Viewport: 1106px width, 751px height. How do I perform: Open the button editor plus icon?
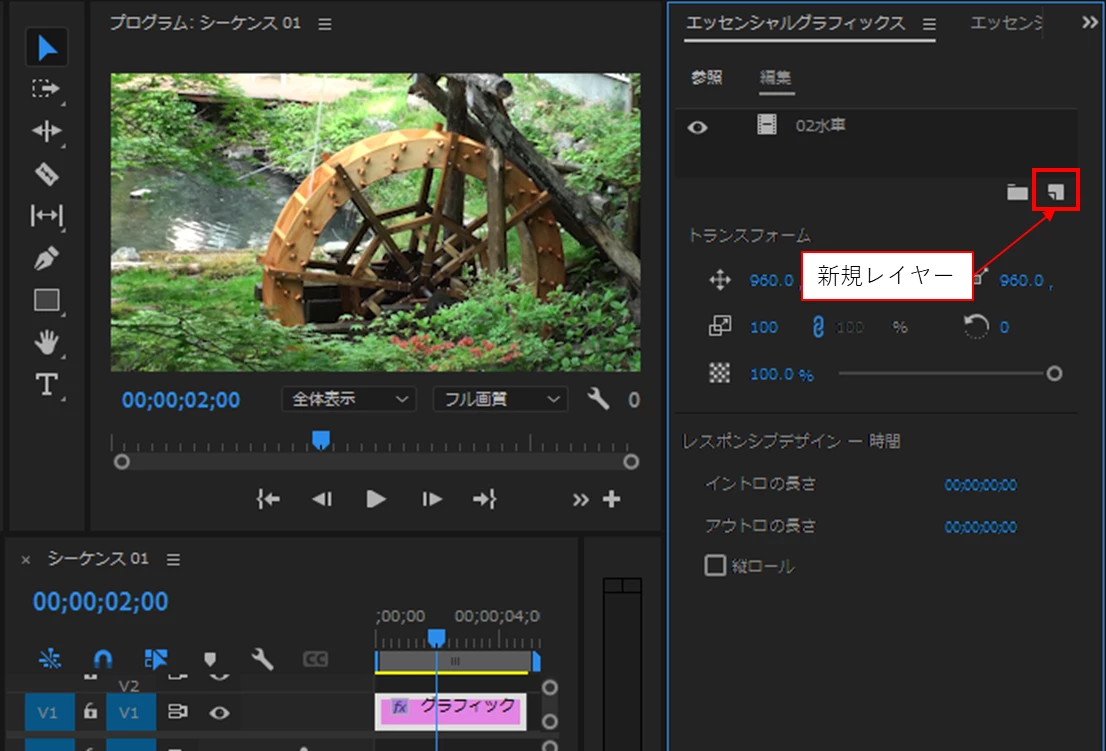[x=612, y=499]
